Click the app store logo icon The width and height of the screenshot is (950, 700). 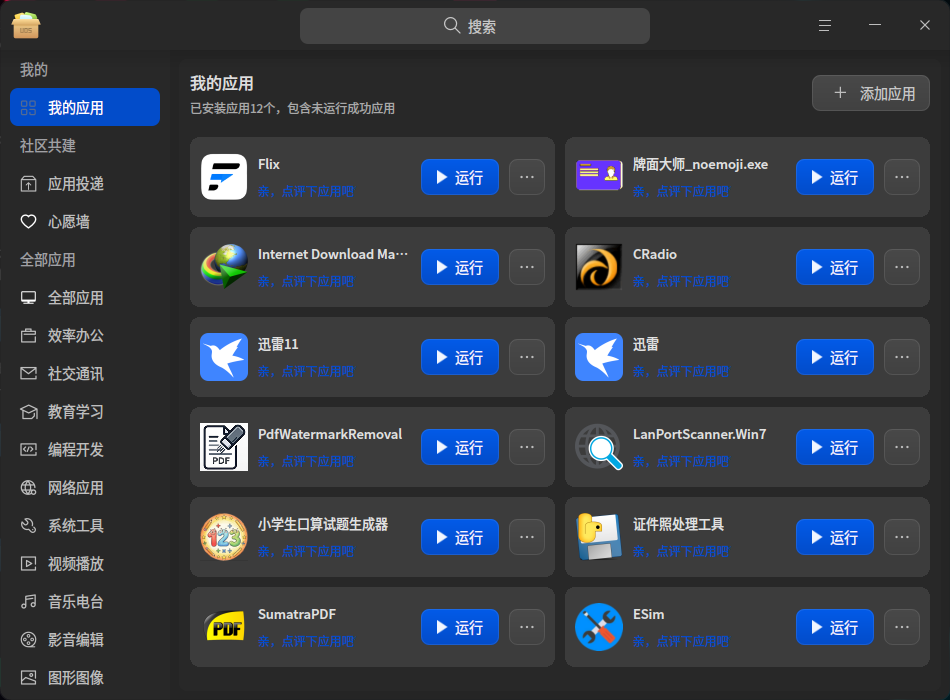click(25, 25)
